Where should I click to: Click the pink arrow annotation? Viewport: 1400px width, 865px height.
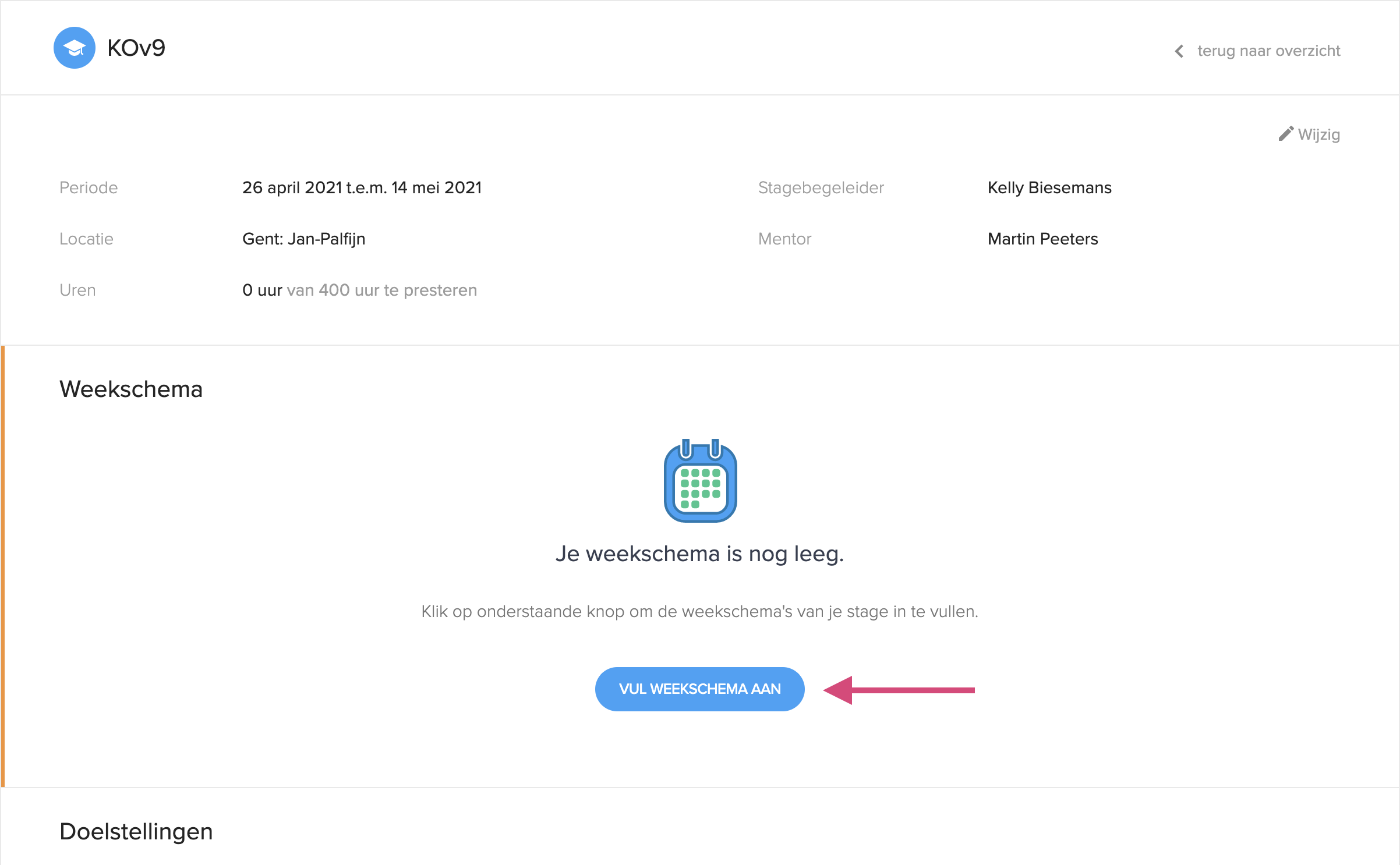899,690
